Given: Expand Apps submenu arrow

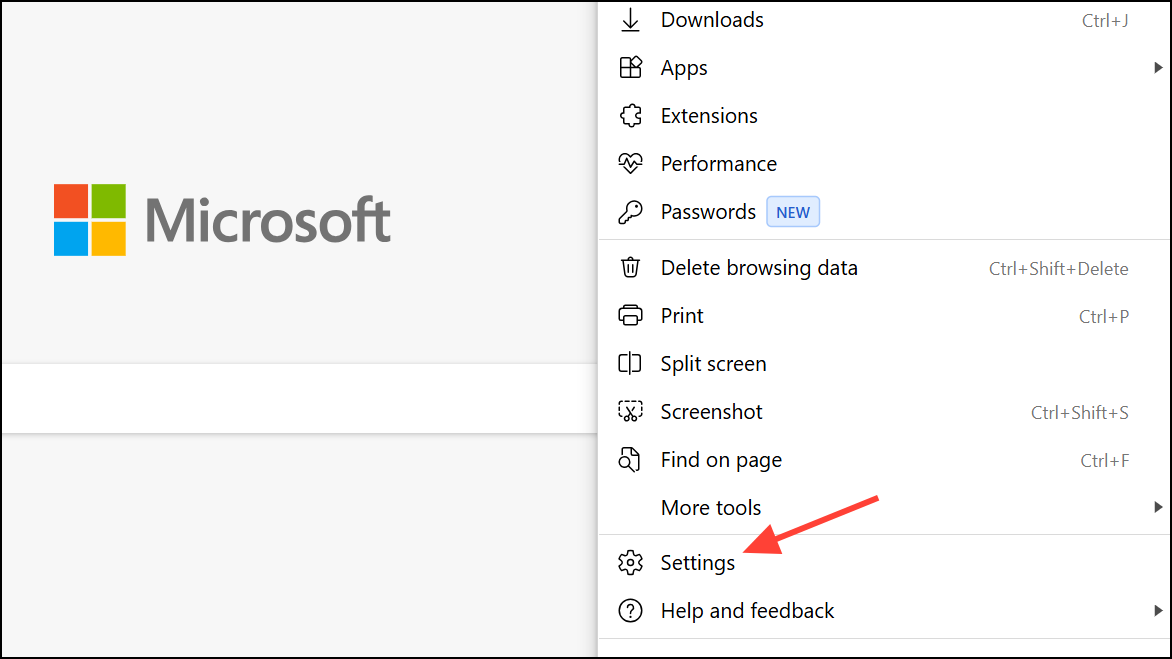Looking at the screenshot, I should pyautogui.click(x=1158, y=68).
